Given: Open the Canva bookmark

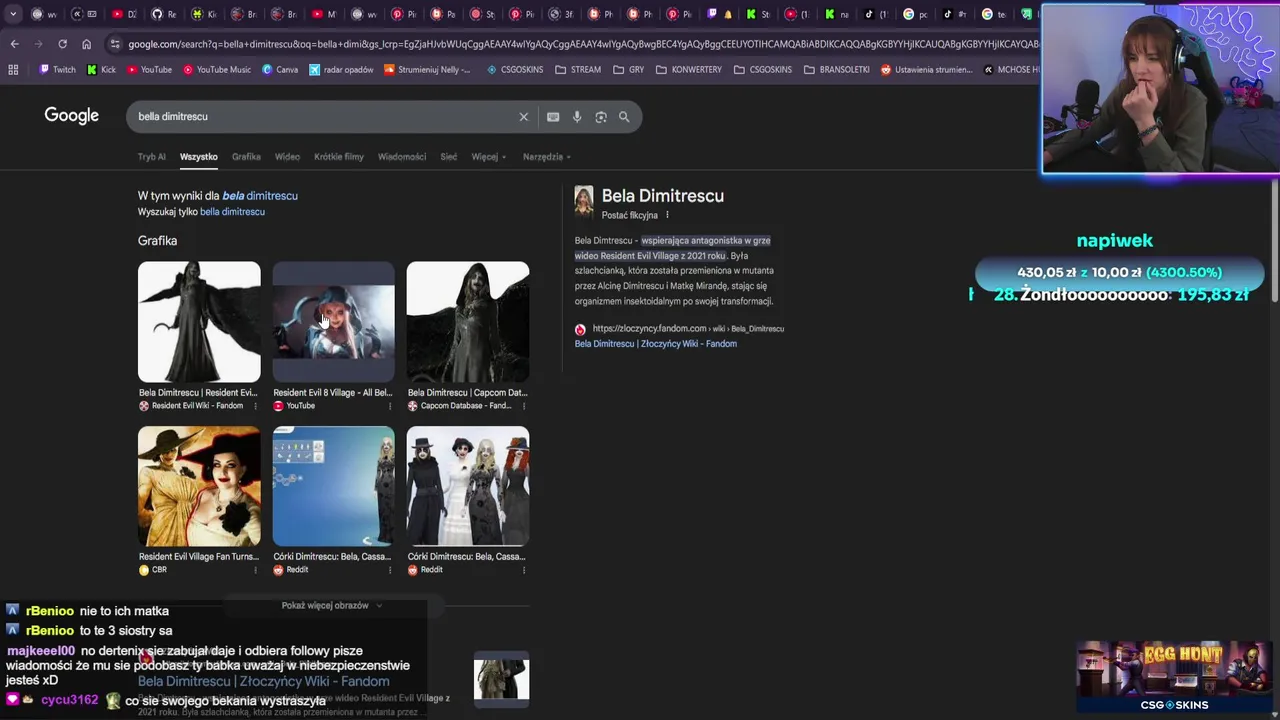Looking at the screenshot, I should coord(280,70).
